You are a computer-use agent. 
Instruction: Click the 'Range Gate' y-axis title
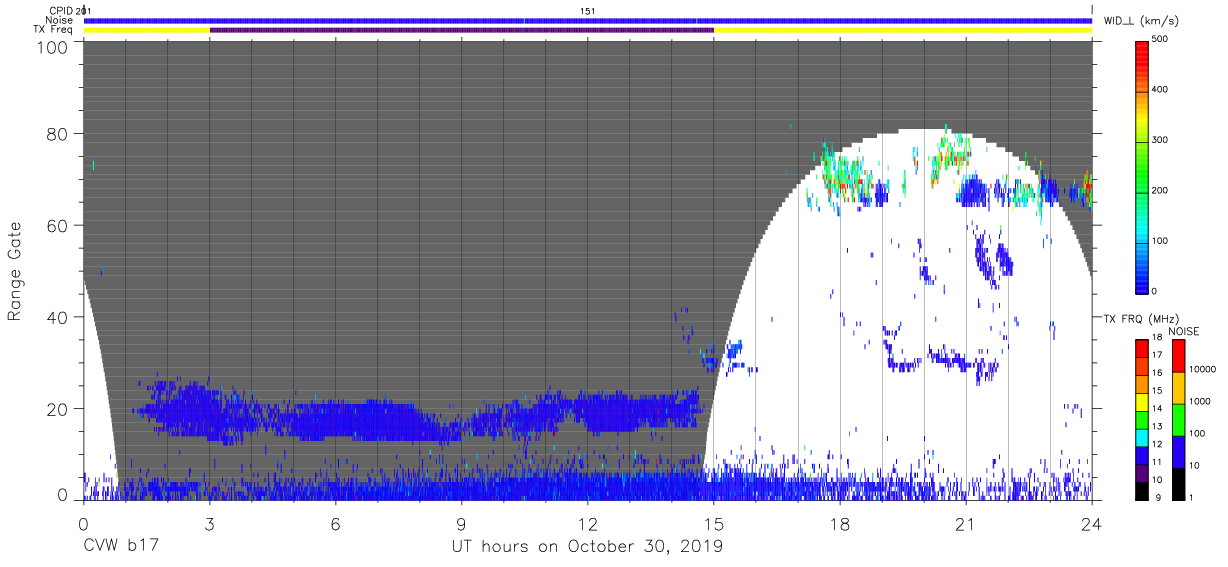pyautogui.click(x=14, y=271)
